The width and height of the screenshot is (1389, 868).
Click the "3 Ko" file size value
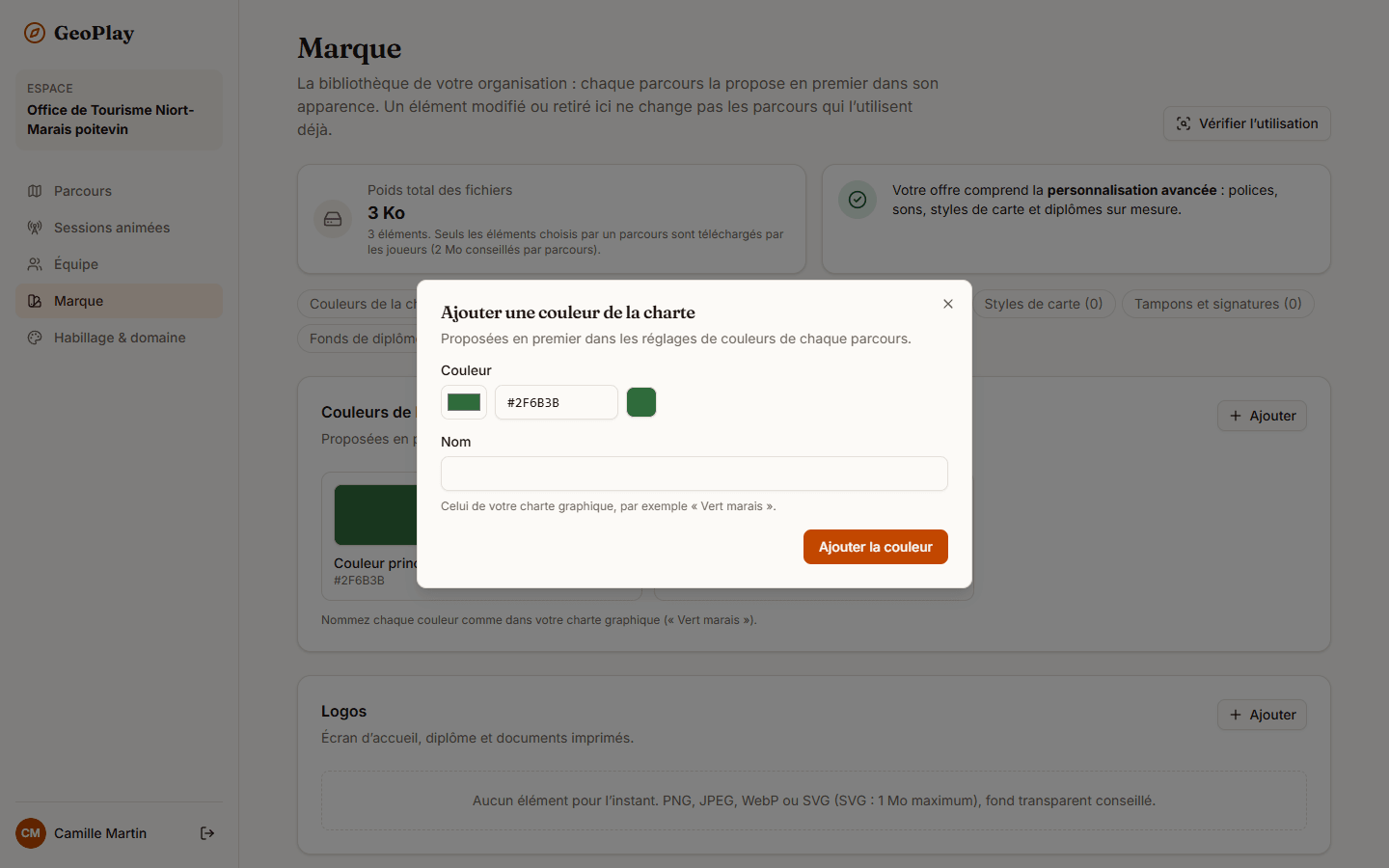point(386,213)
